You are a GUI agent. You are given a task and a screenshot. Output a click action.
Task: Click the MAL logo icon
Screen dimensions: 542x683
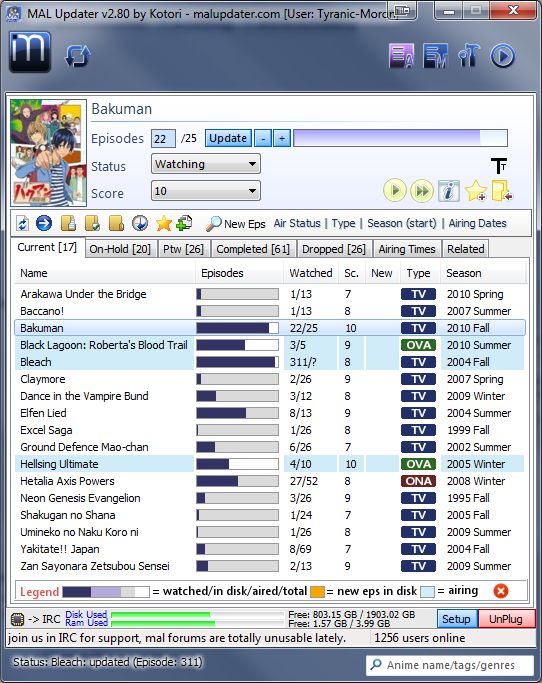pyautogui.click(x=30, y=52)
